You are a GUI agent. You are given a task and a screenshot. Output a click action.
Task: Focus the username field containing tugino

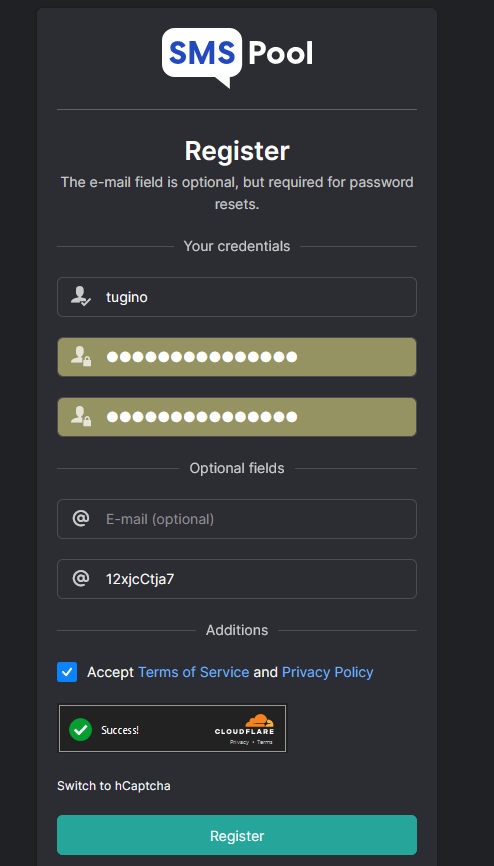(237, 297)
